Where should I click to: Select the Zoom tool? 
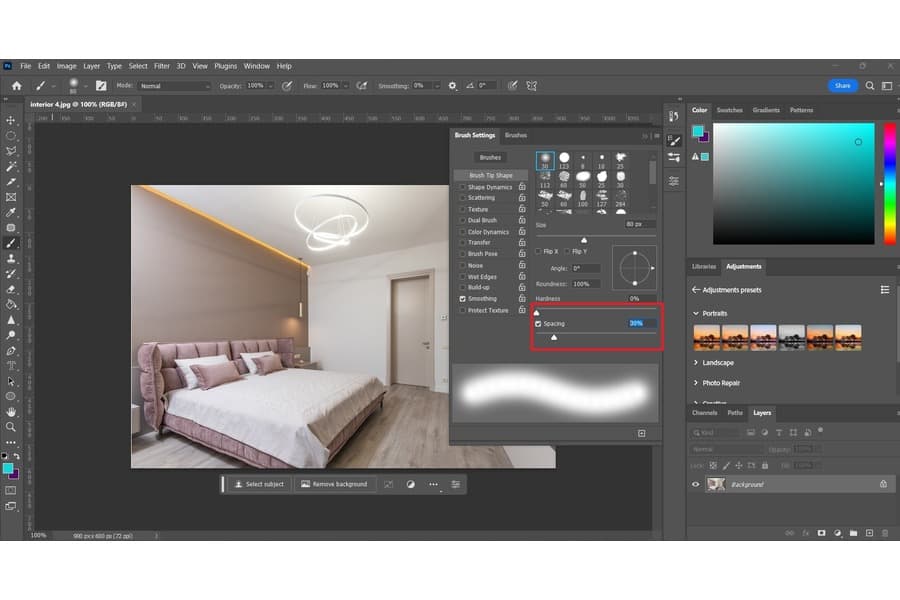[x=10, y=427]
